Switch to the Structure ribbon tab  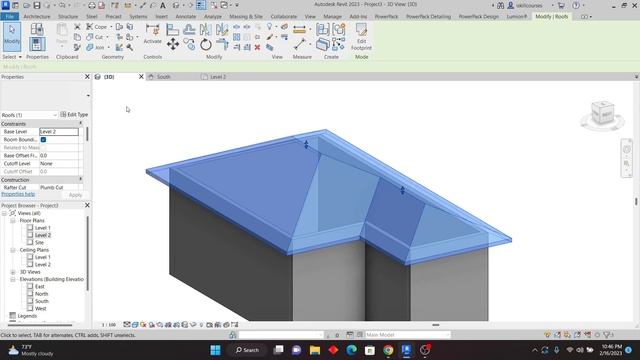click(68, 17)
